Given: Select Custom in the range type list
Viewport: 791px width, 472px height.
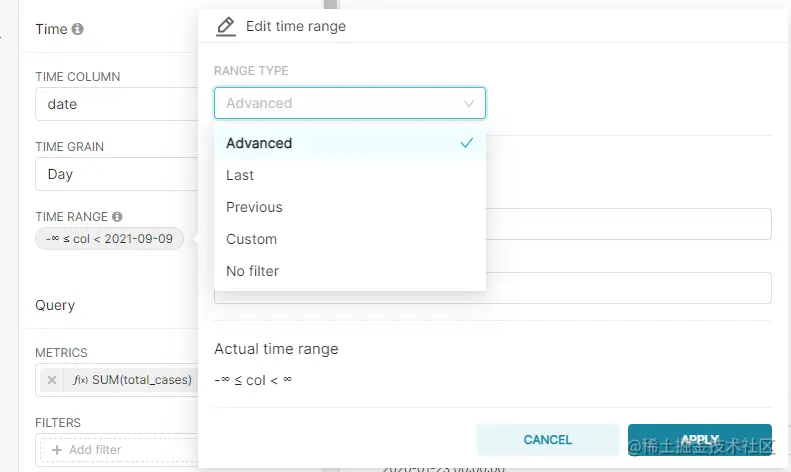Looking at the screenshot, I should click(x=251, y=239).
